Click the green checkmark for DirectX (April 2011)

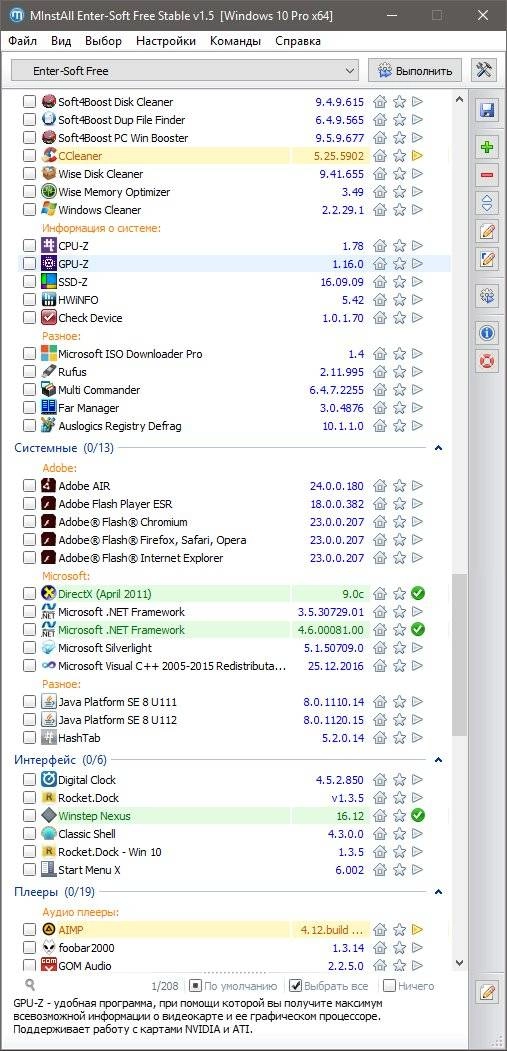(418, 593)
